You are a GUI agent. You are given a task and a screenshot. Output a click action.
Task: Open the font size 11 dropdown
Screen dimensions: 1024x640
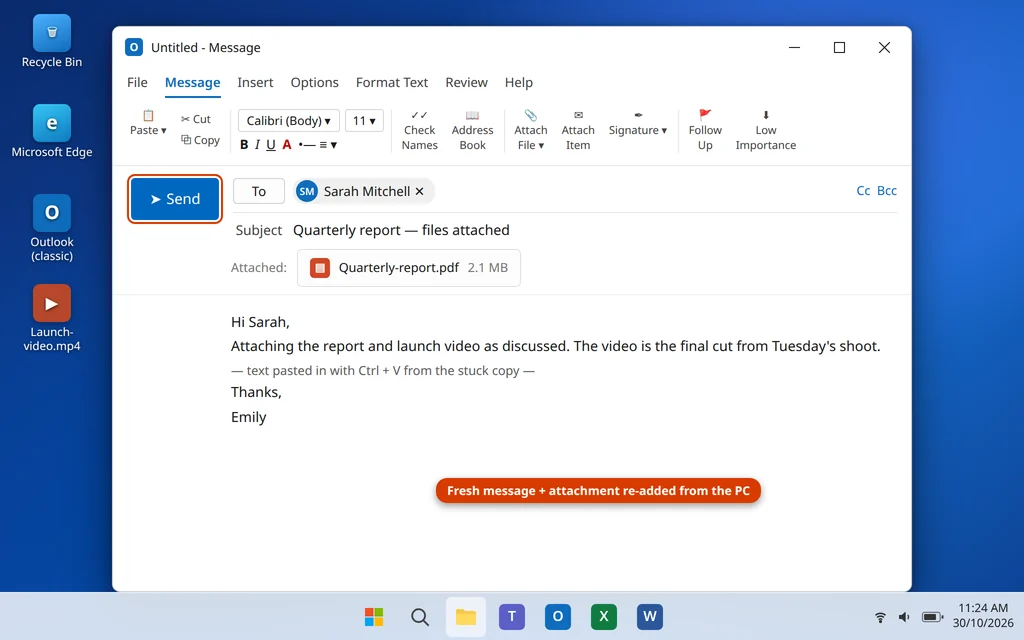(x=364, y=121)
